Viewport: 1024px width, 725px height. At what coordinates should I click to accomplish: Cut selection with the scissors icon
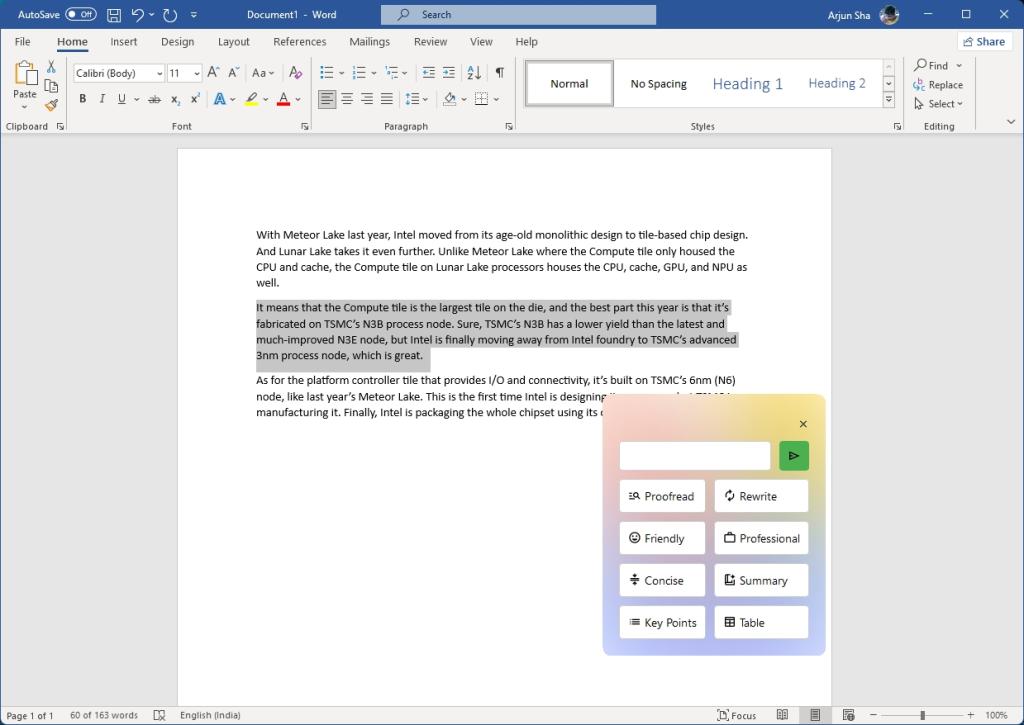coord(51,66)
